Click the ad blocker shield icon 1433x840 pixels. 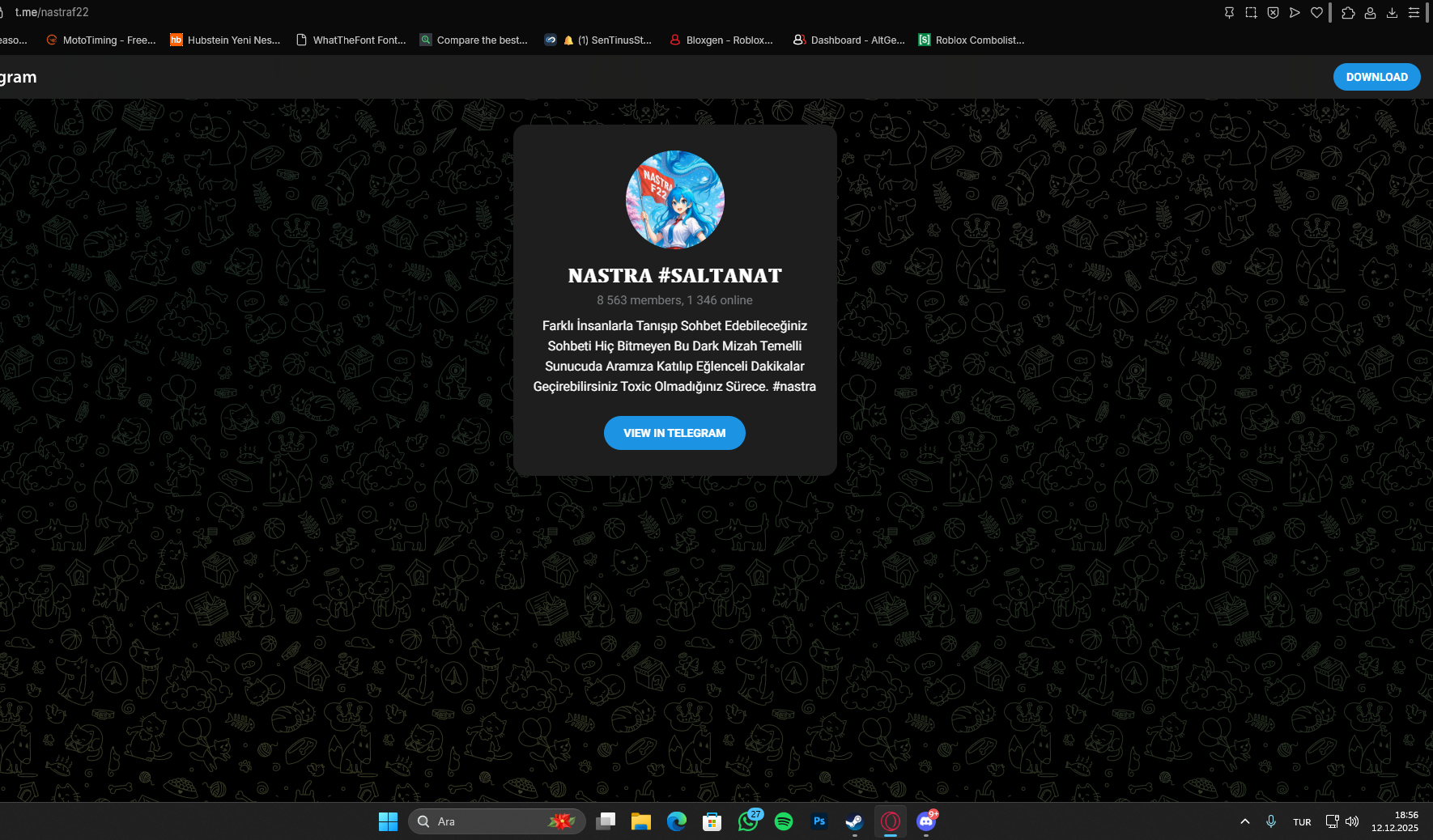pos(1273,12)
